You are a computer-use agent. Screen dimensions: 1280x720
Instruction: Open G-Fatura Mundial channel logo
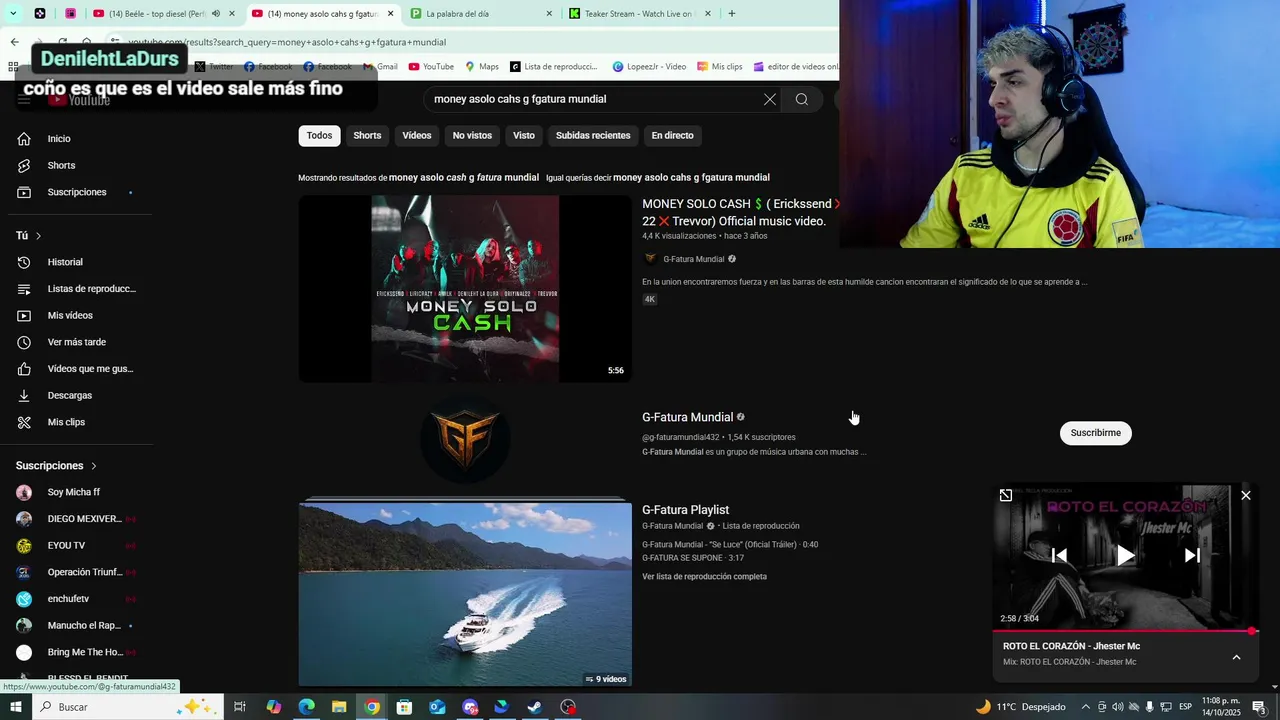465,440
